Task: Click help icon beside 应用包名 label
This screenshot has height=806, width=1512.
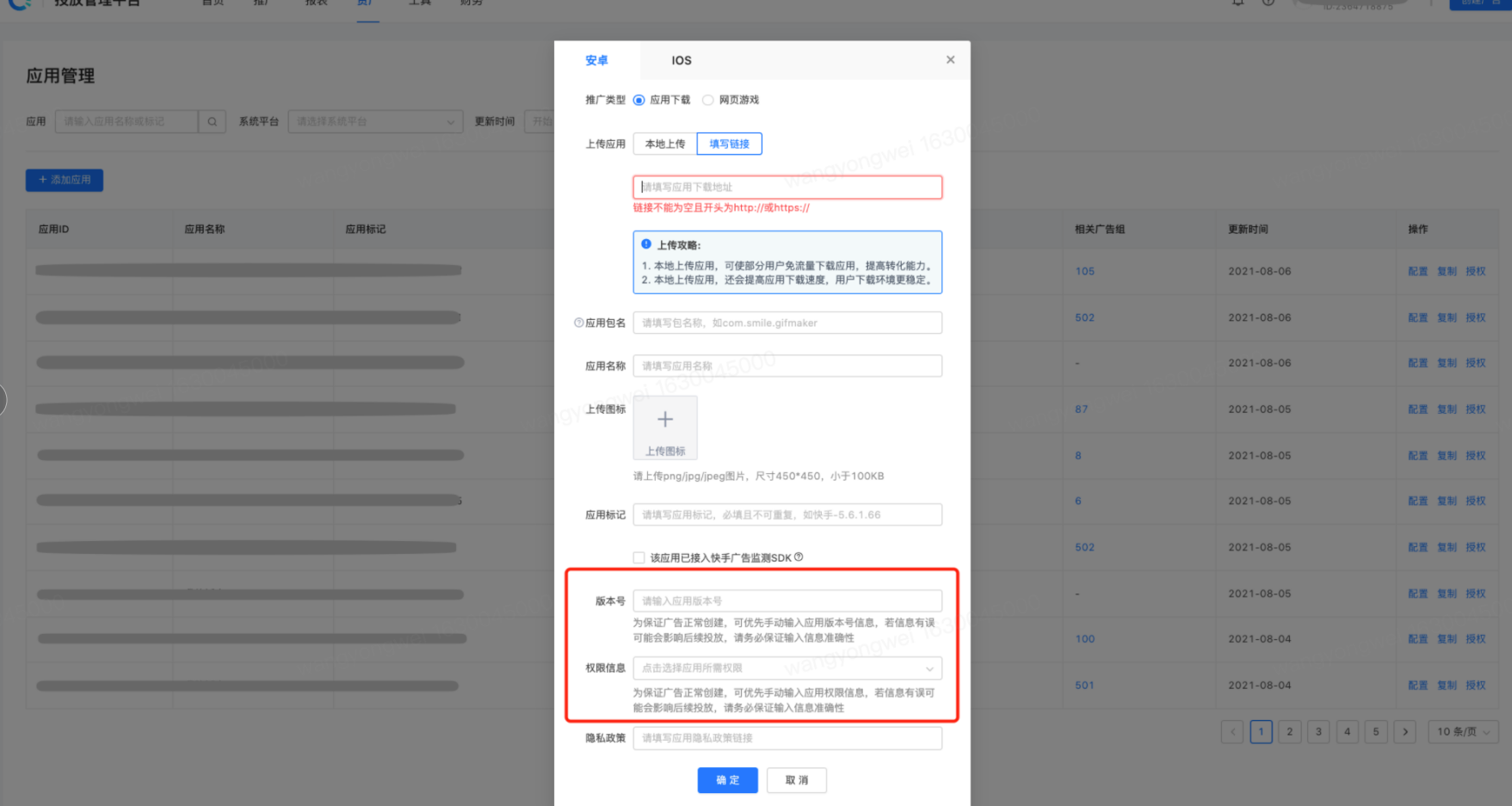Action: click(578, 323)
